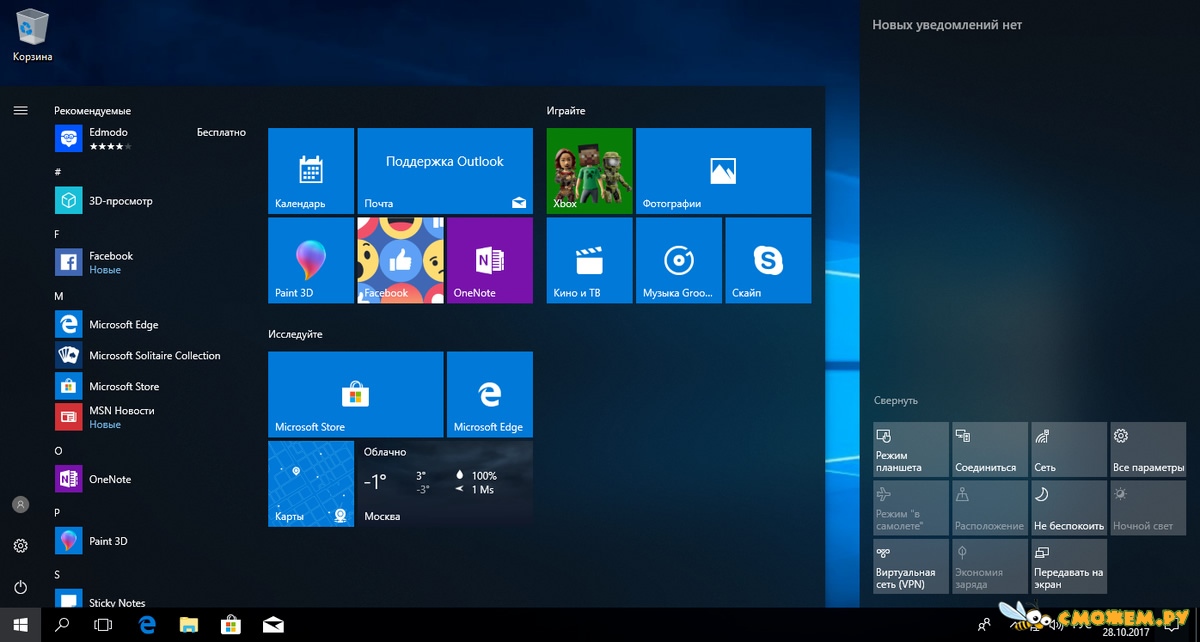This screenshot has height=642, width=1200.
Task: Open the OneNote tile
Action: [490, 260]
